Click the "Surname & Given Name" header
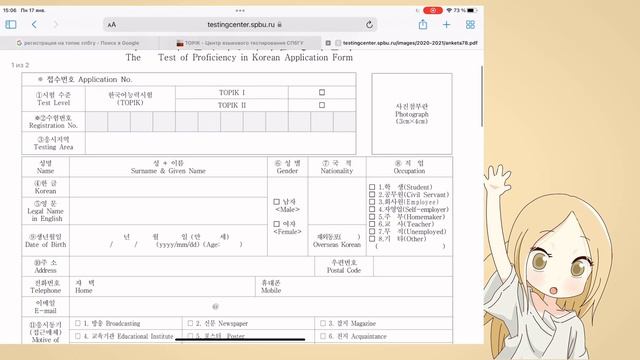This screenshot has width=640, height=360. (168, 171)
